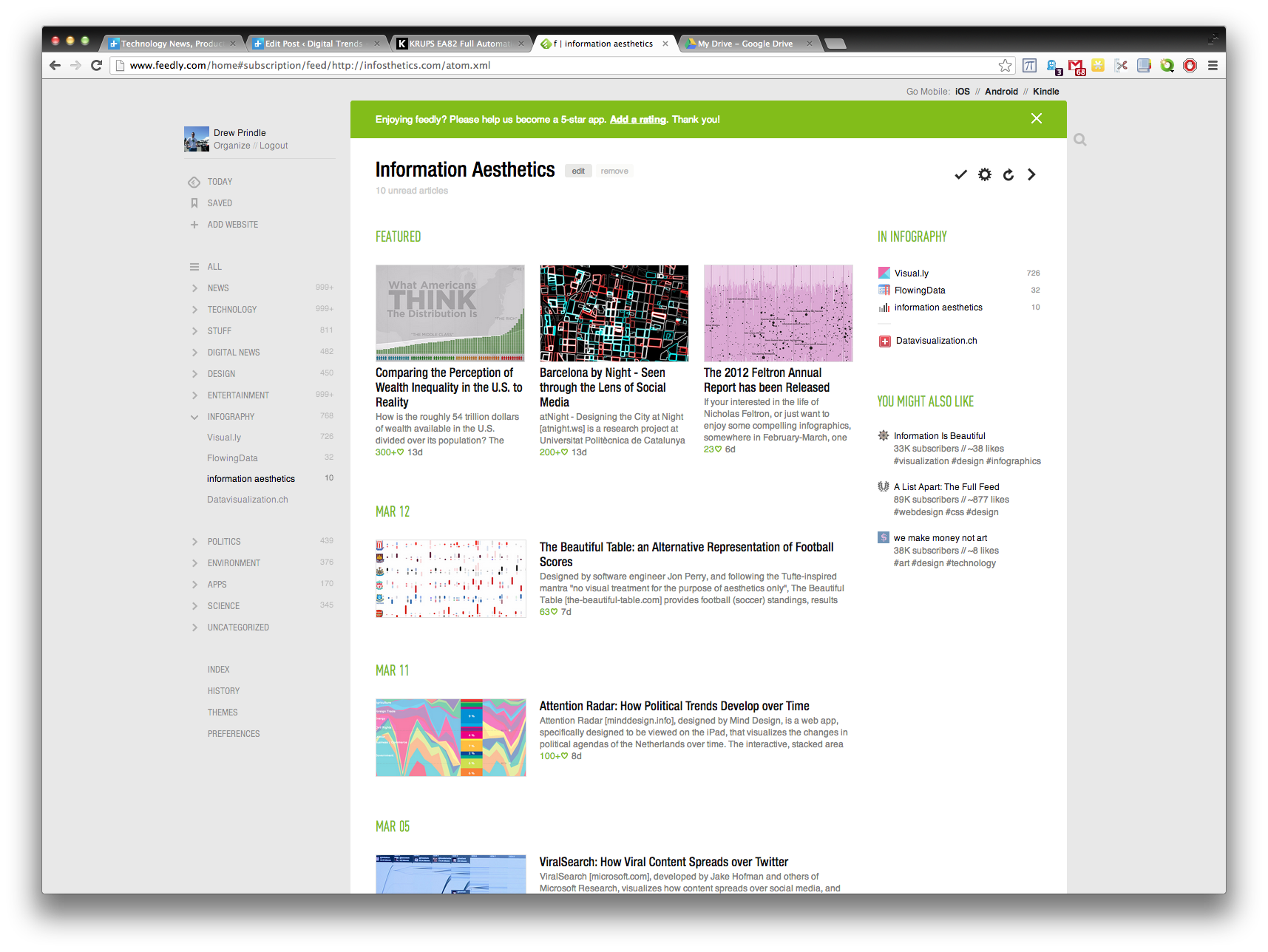
Task: Click Logout link under username
Action: 274,146
